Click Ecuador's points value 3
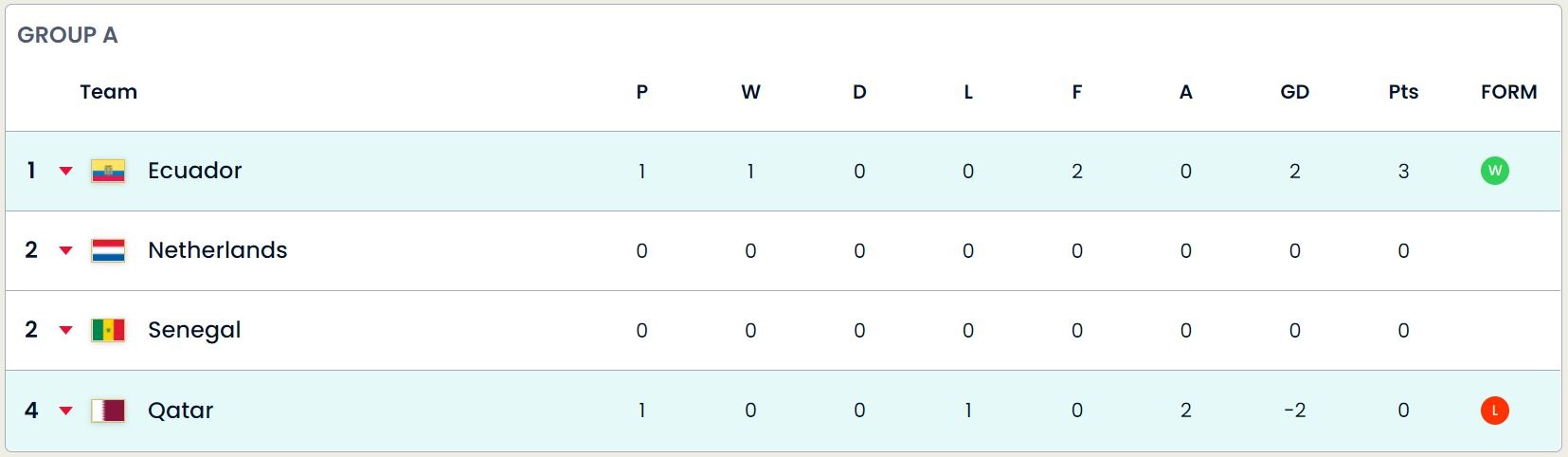1568x457 pixels. pyautogui.click(x=1403, y=172)
